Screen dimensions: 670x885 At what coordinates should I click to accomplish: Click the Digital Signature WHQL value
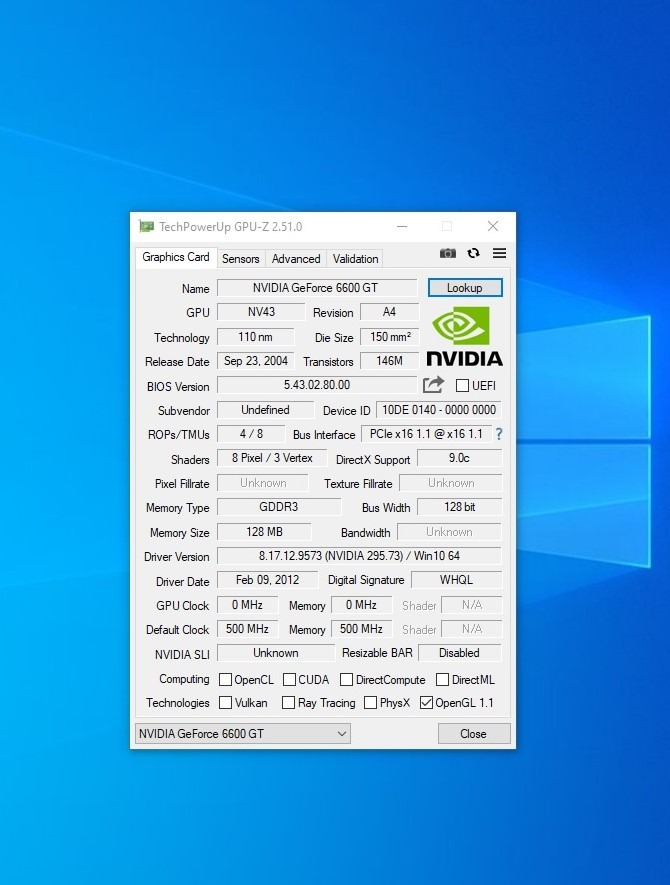[457, 580]
